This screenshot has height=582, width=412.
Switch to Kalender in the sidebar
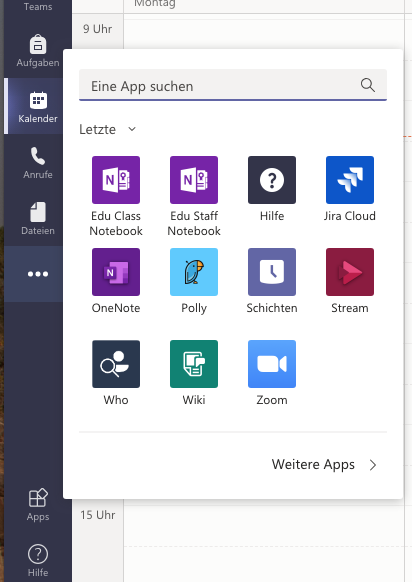[38, 106]
